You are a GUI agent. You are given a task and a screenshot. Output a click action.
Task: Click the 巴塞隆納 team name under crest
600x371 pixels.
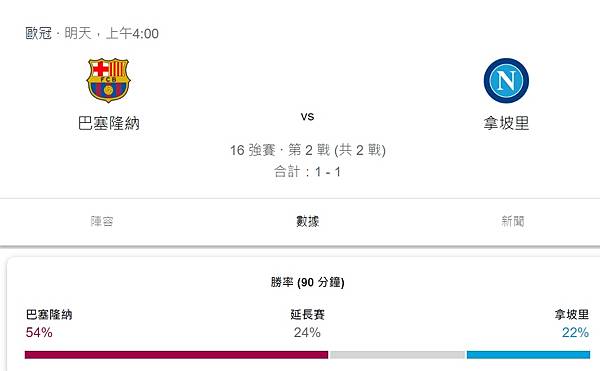[109, 123]
